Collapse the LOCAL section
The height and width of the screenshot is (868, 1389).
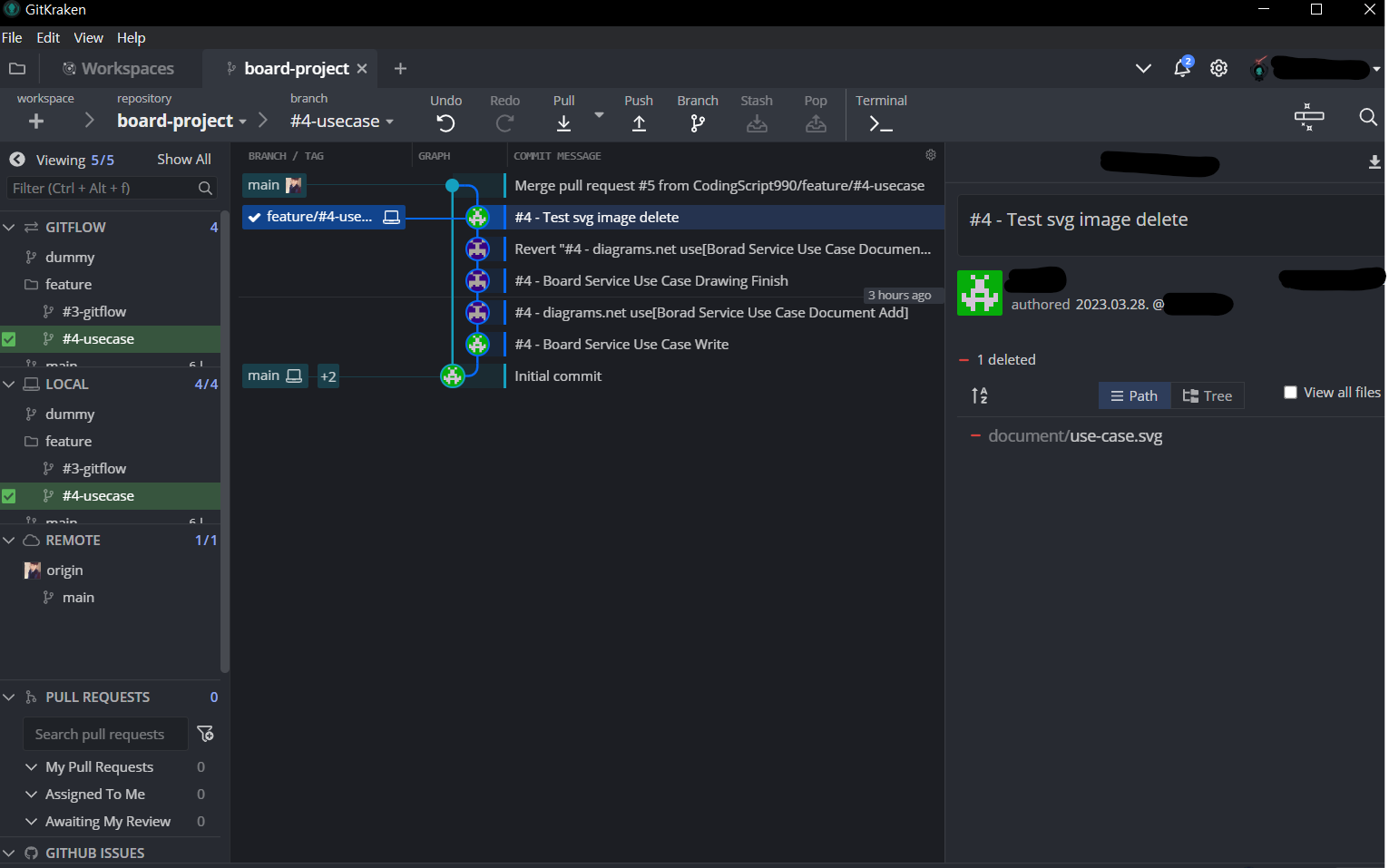(x=9, y=384)
